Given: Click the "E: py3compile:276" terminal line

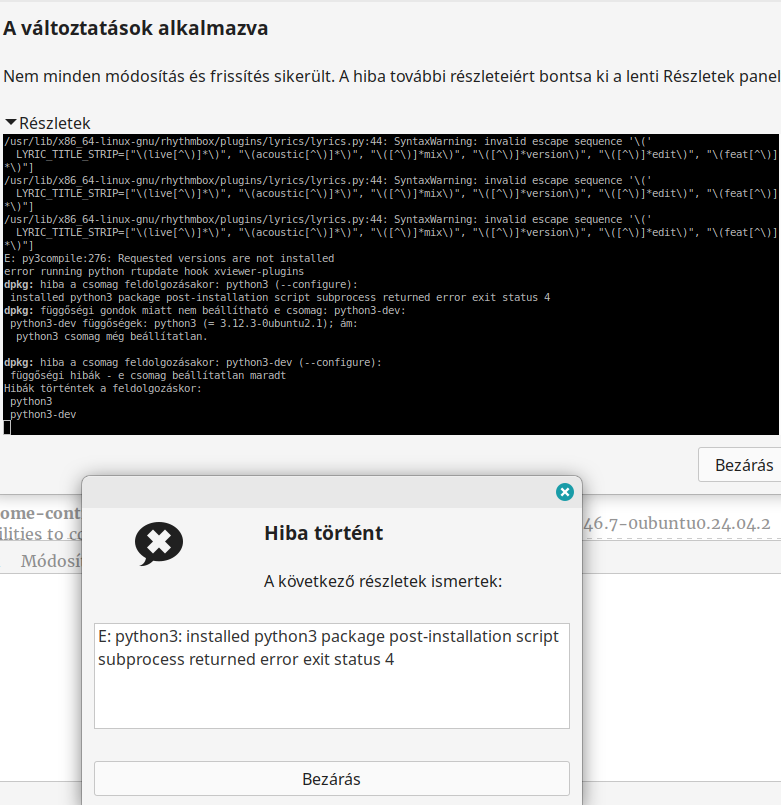Looking at the screenshot, I should [169, 258].
